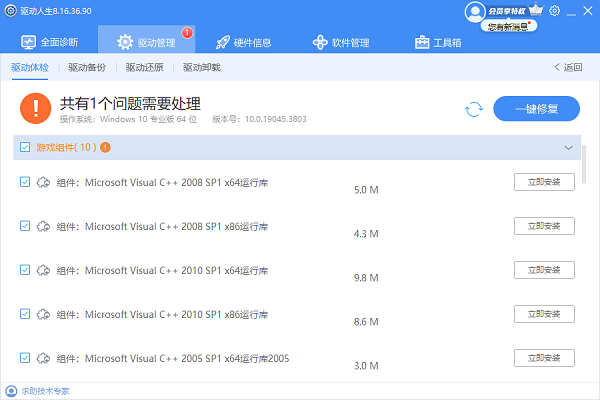The image size is (600, 400).
Task: Select the 驱动体检 sub-tab
Action: [30, 67]
